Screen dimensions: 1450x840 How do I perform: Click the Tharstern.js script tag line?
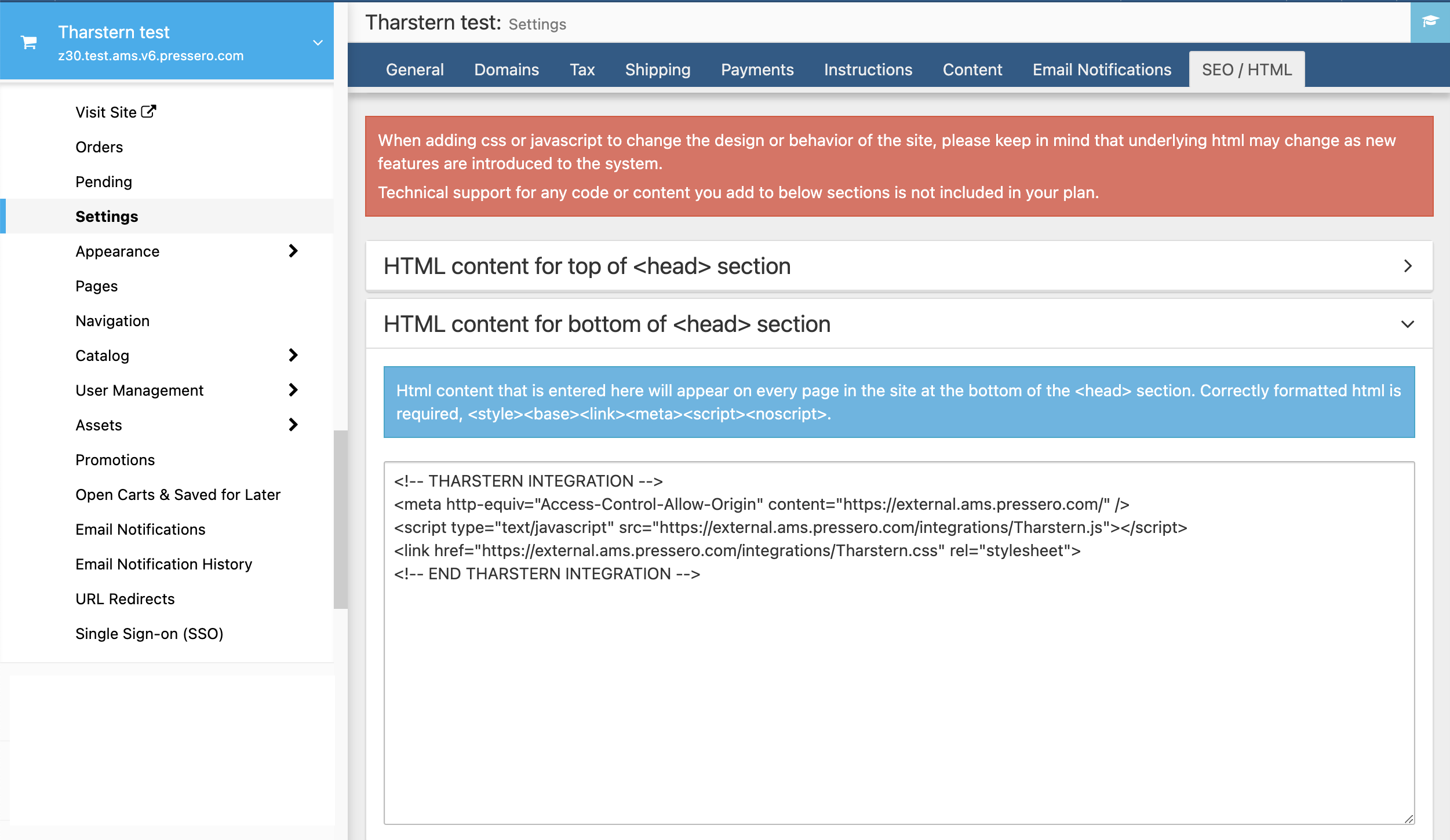[x=790, y=527]
